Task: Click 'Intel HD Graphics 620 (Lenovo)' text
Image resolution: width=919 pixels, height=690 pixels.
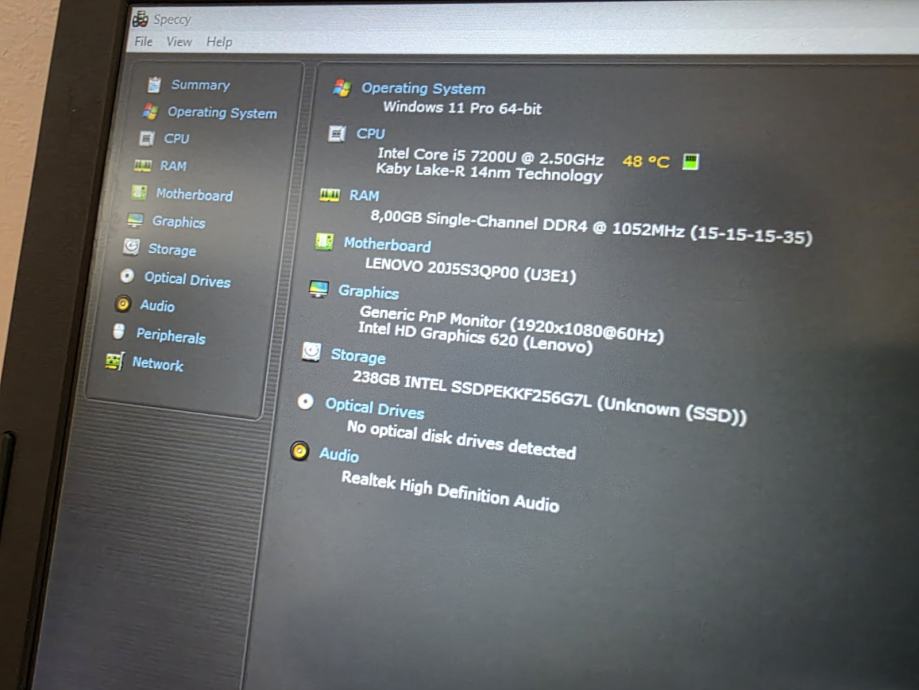Action: (x=475, y=337)
